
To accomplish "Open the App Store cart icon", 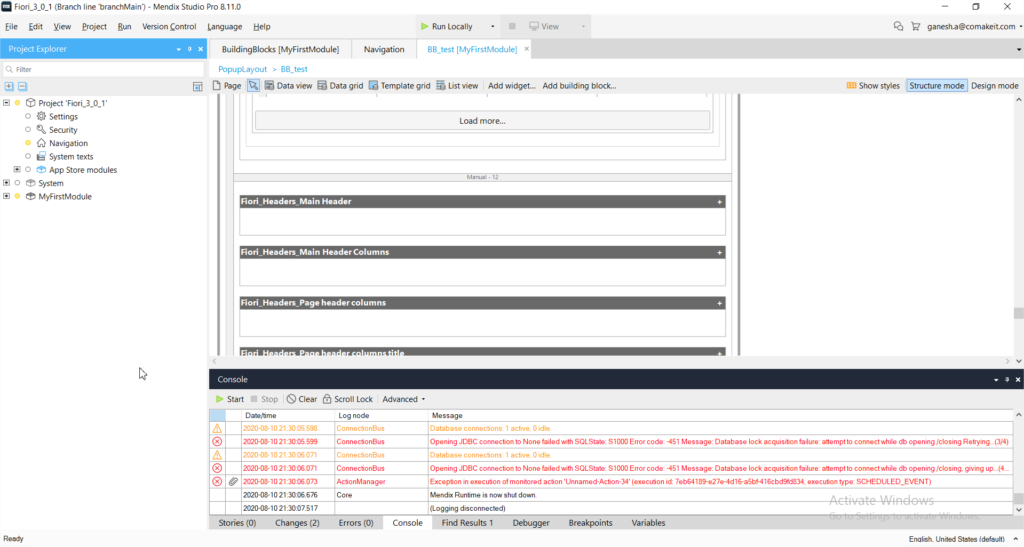I will pos(916,26).
